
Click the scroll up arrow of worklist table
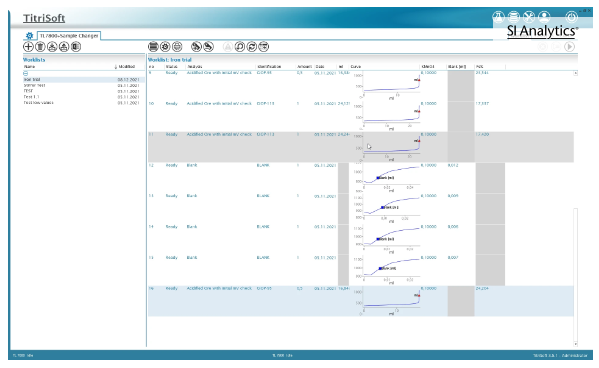pos(575,73)
